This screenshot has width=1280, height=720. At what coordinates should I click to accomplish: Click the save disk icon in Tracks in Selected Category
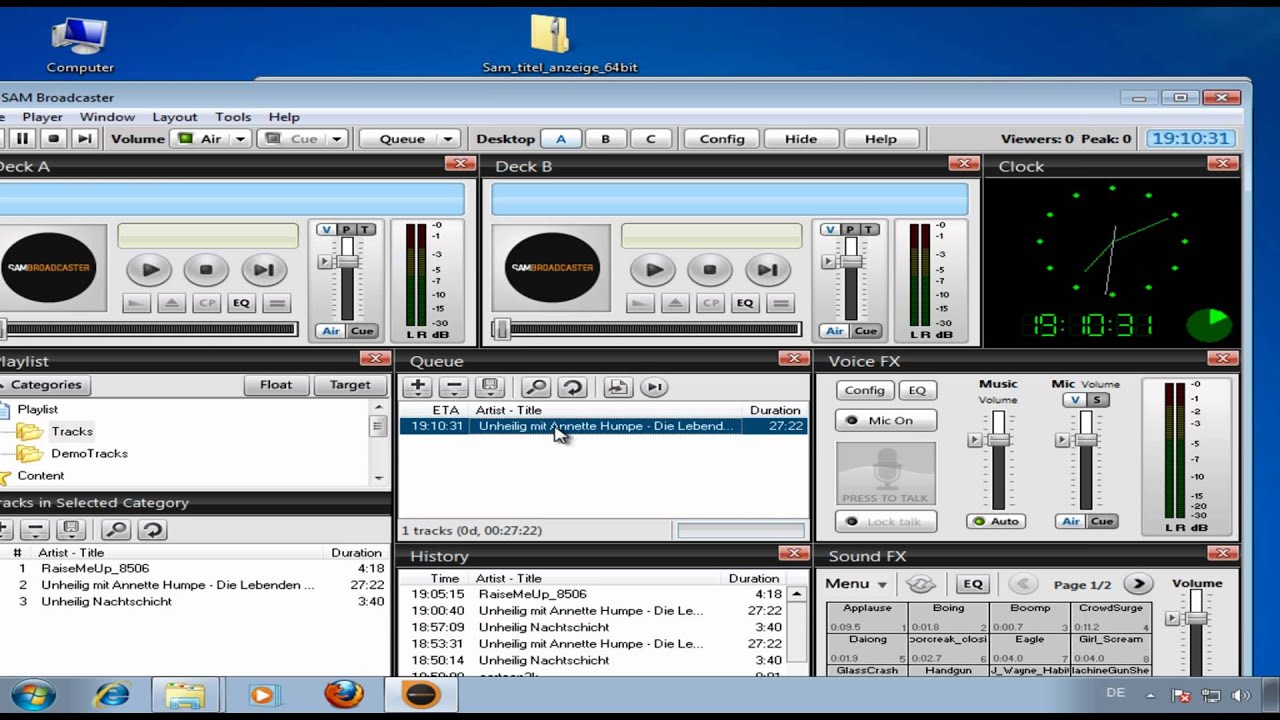70,529
